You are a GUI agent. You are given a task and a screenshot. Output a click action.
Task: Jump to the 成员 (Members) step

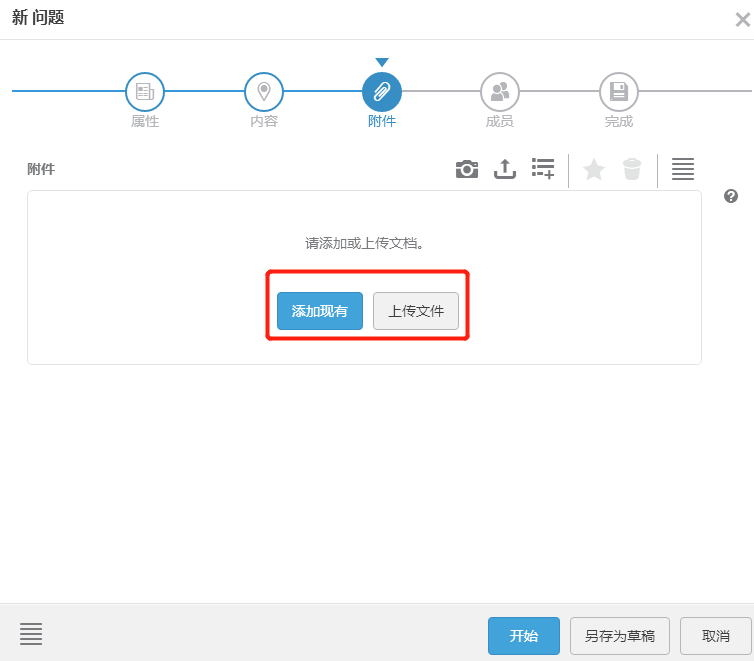pos(500,92)
